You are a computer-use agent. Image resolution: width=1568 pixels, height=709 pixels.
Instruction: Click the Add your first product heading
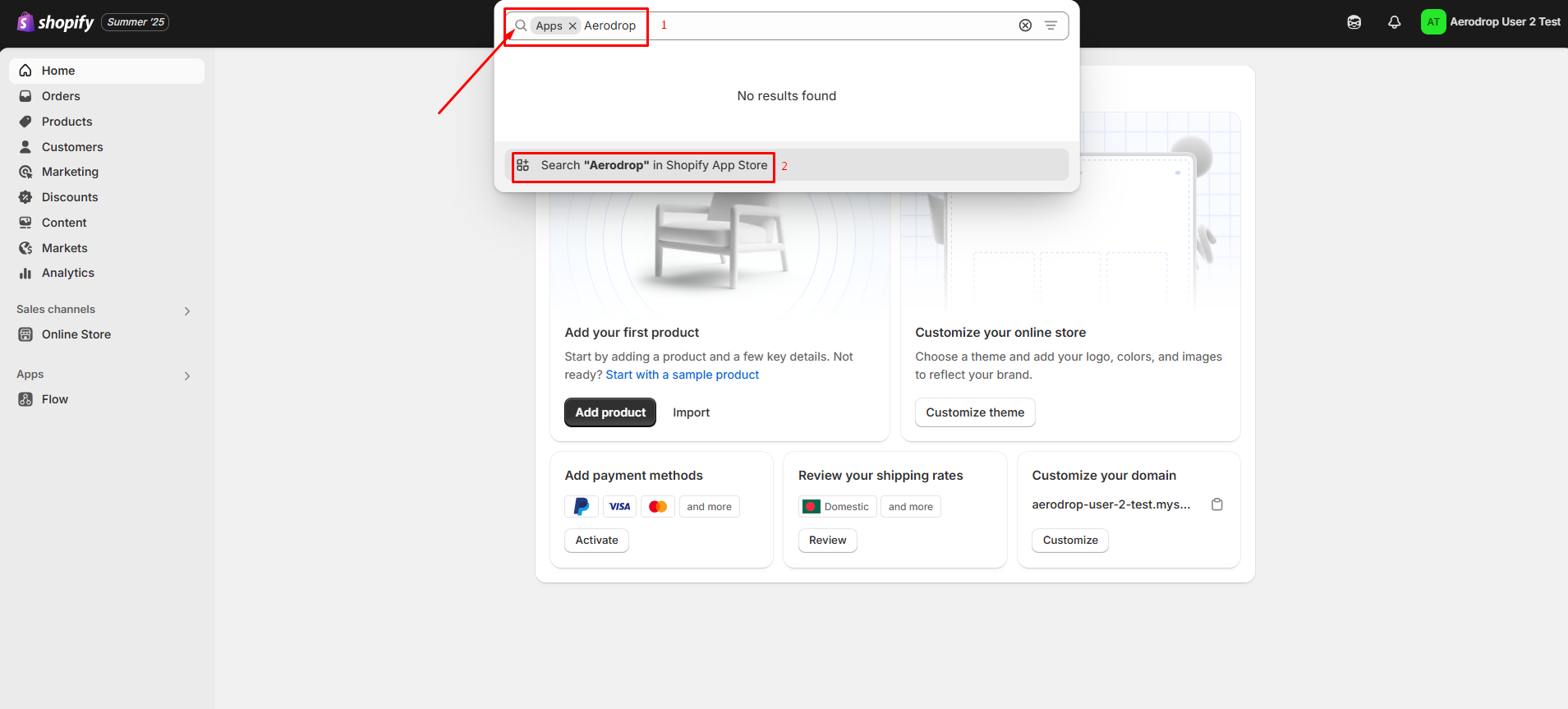(632, 333)
